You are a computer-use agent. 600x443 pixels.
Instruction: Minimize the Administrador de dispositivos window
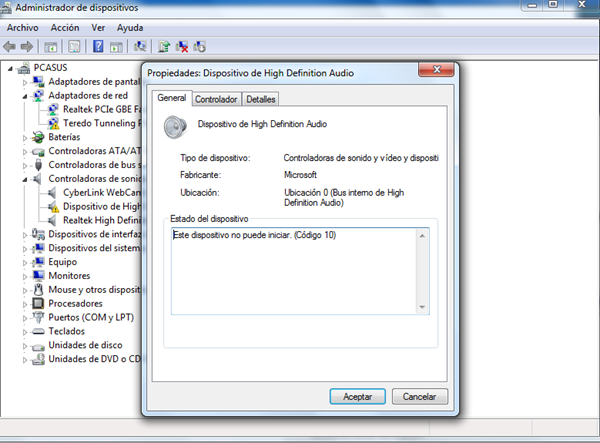pyautogui.click(x=532, y=5)
